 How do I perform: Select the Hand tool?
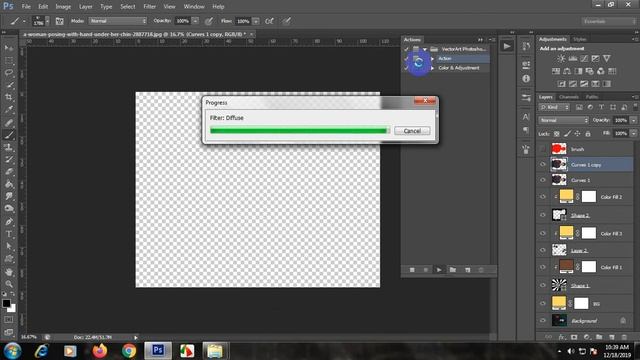(9, 272)
